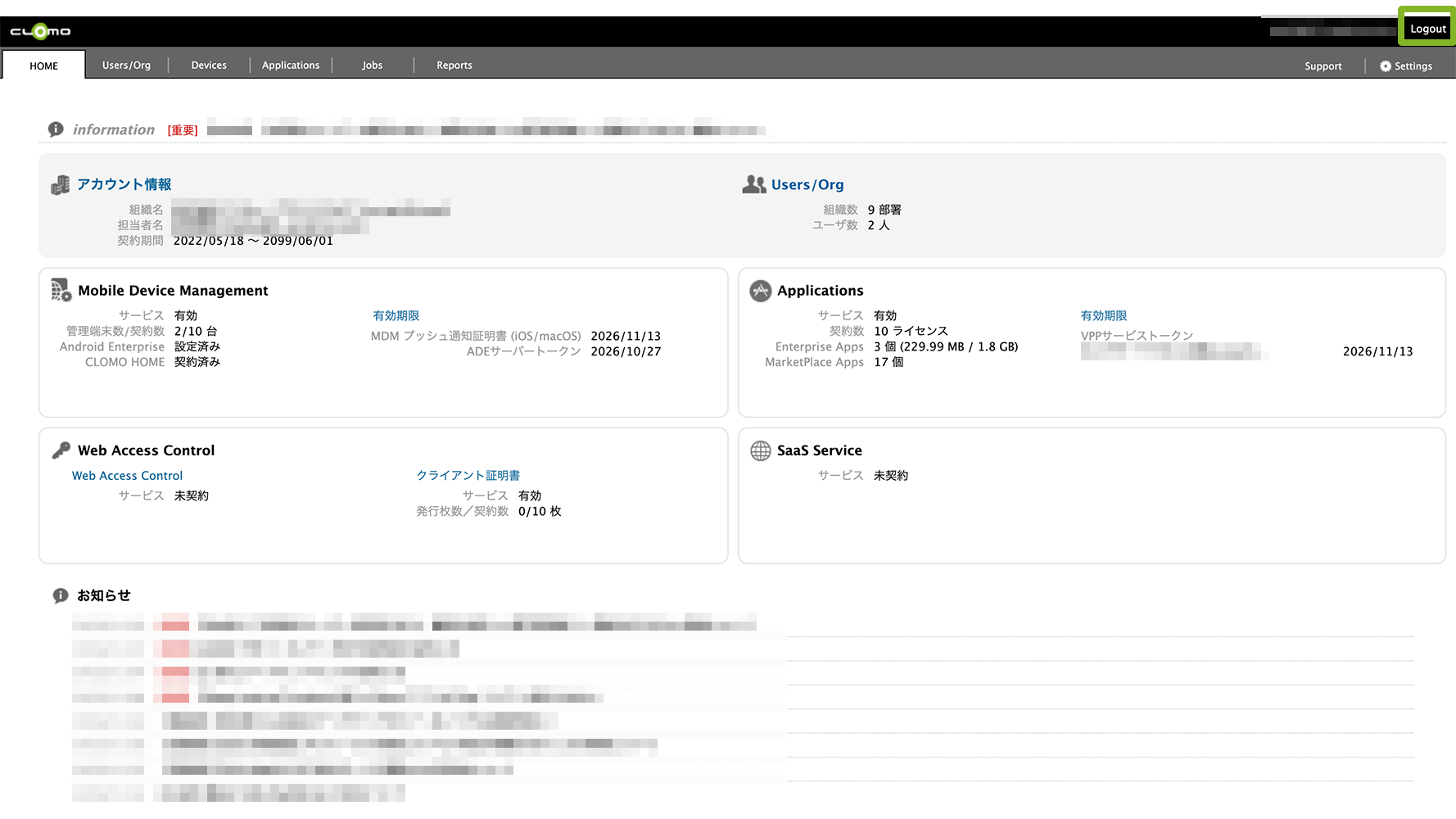
Task: Select the Jobs tab
Action: point(373,66)
